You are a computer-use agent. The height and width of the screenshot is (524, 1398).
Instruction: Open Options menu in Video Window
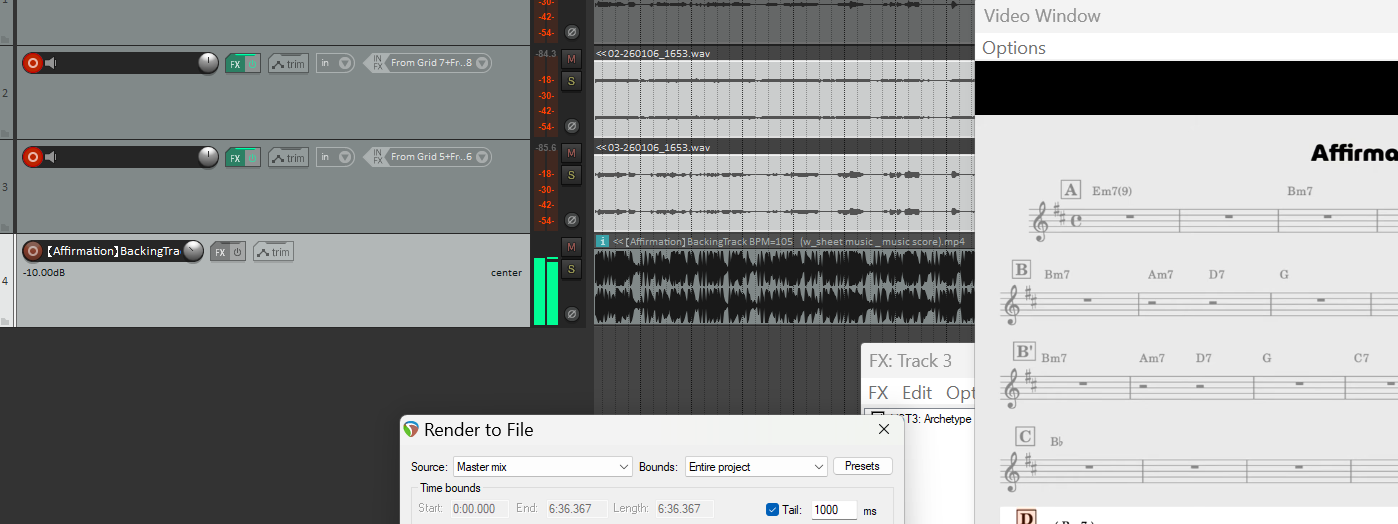click(x=1014, y=48)
